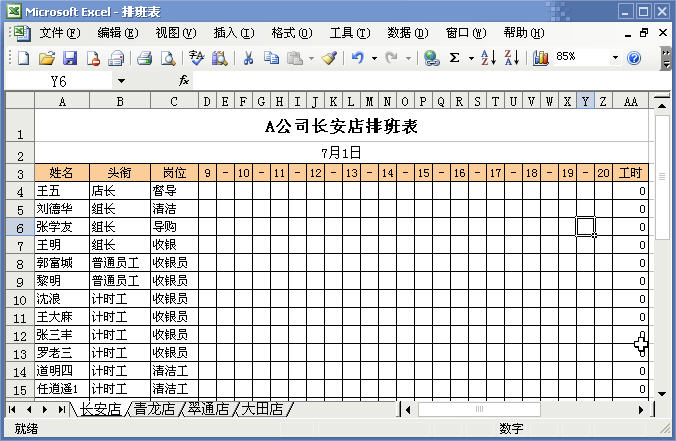Open the 工具(T) menu

point(350,33)
